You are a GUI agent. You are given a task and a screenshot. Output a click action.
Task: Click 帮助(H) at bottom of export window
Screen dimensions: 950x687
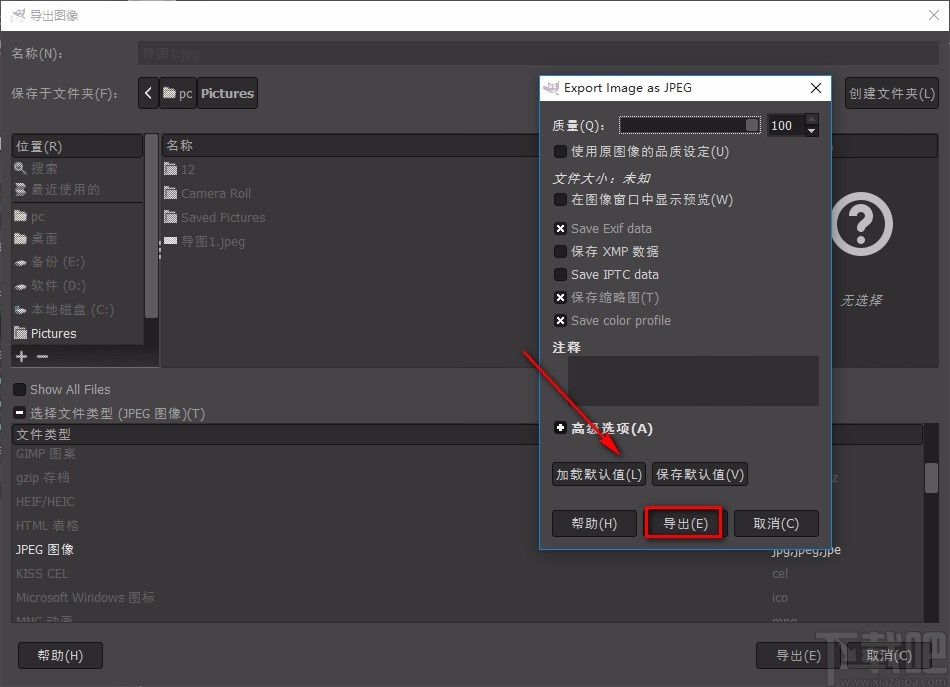(x=60, y=655)
